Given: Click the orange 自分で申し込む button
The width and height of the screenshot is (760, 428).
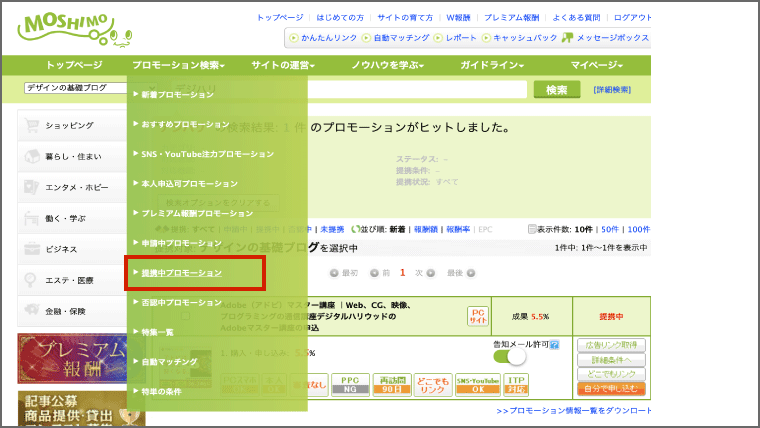Looking at the screenshot, I should pos(611,389).
